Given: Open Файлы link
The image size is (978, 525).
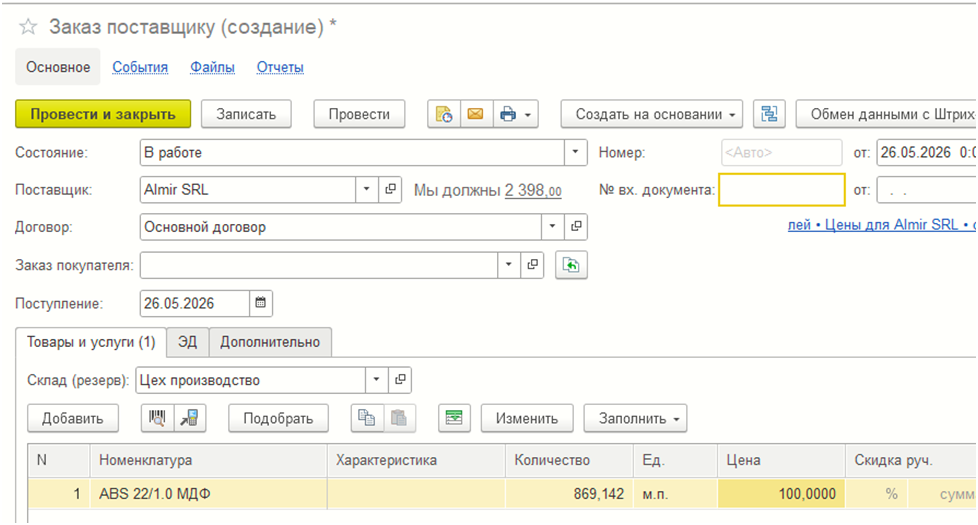Looking at the screenshot, I should click(x=213, y=67).
